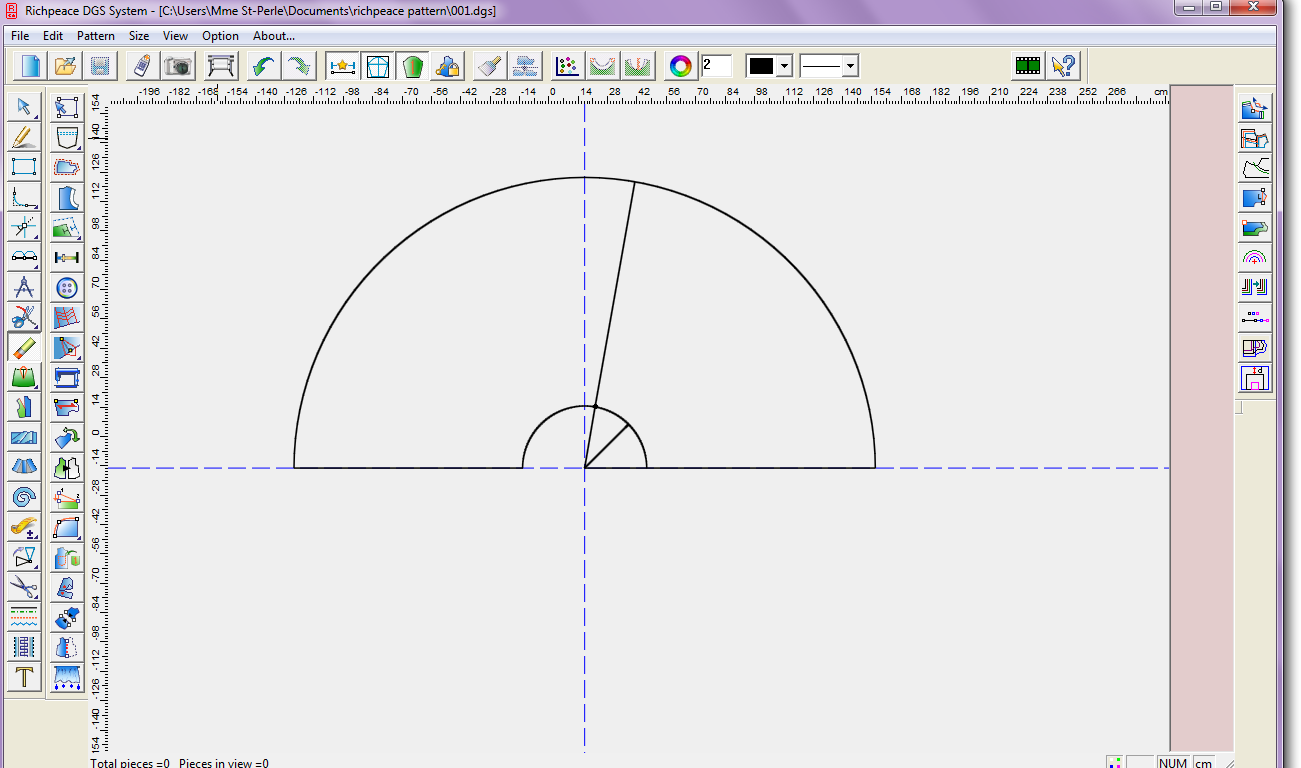Click the About... menu item
Image resolution: width=1301 pixels, height=768 pixels.
(x=273, y=35)
